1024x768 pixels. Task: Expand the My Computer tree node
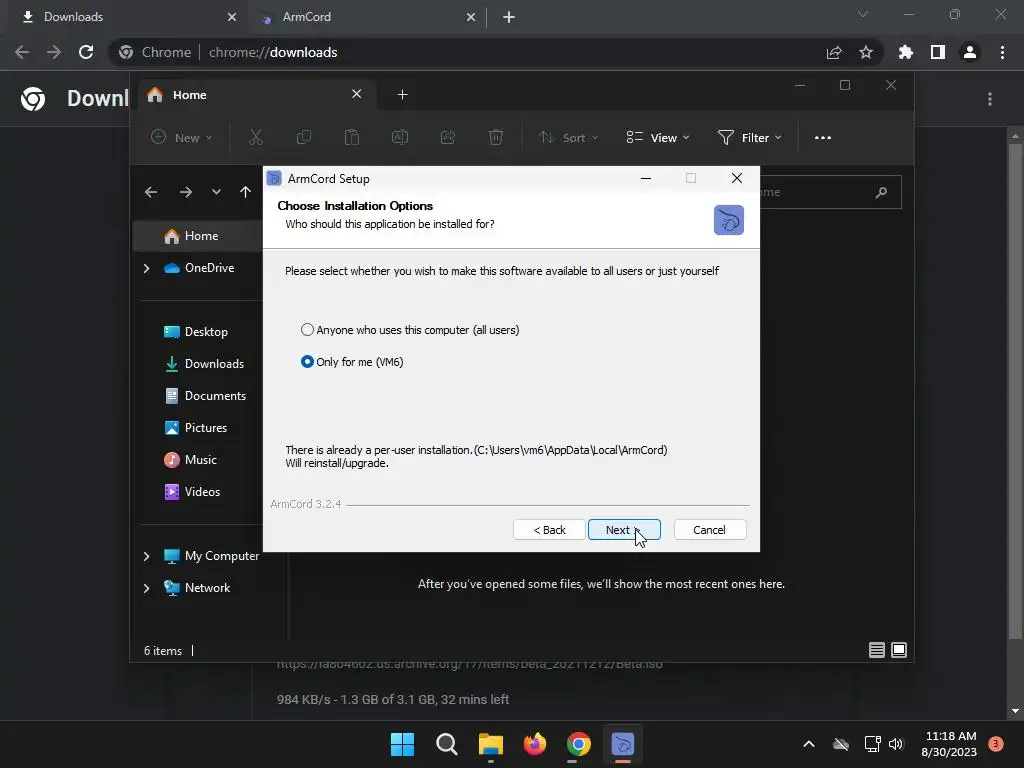coord(146,556)
